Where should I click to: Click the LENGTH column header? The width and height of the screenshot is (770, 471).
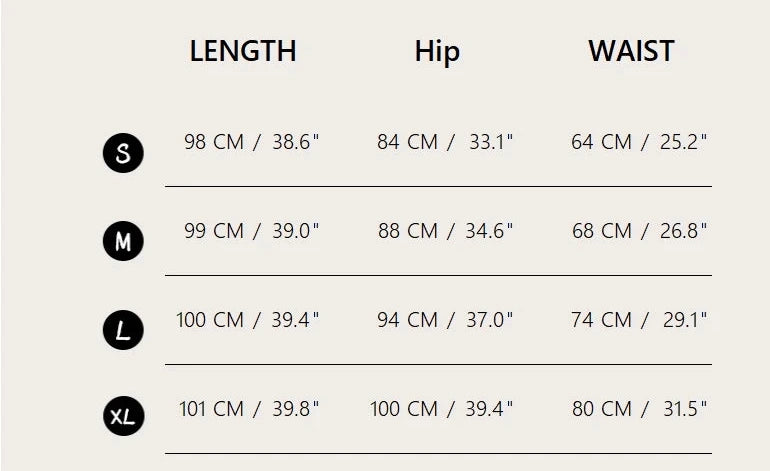coord(243,52)
